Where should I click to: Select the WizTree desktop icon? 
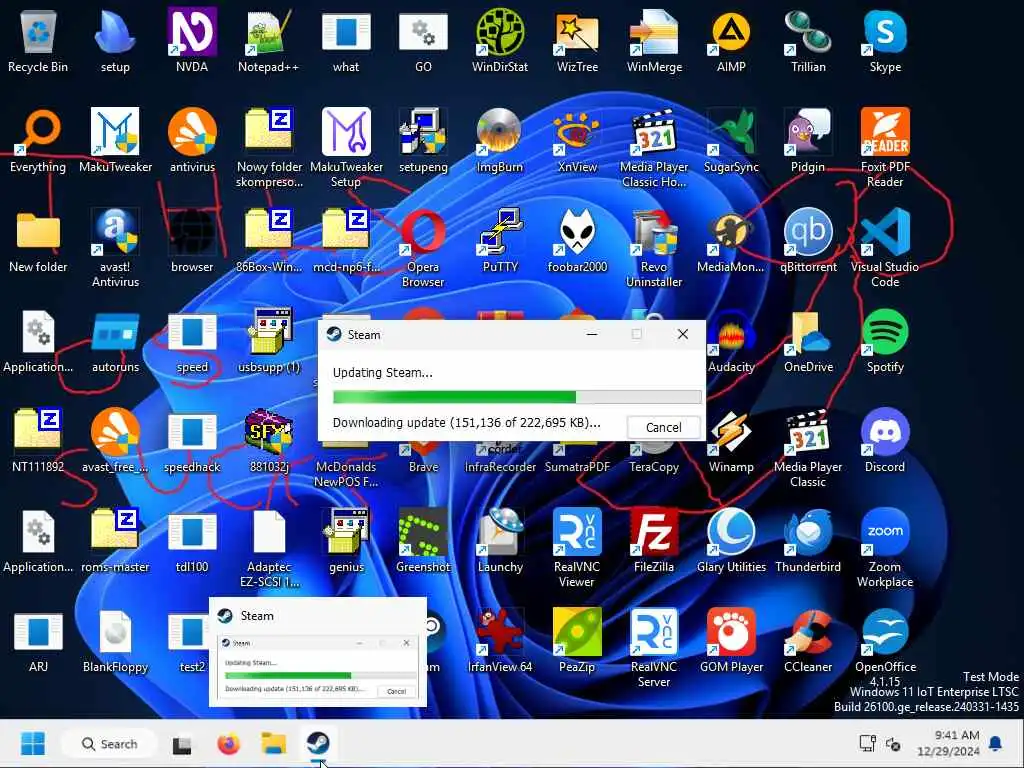577,41
